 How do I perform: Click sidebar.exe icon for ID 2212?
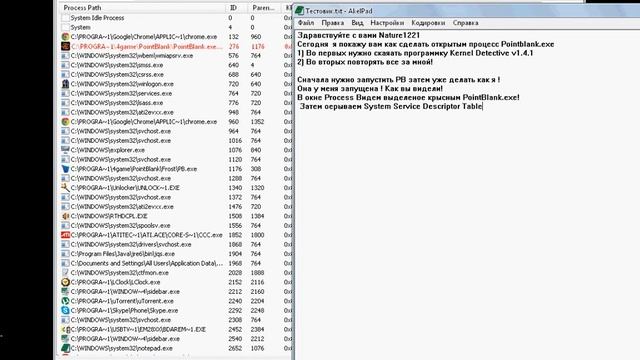[65, 291]
